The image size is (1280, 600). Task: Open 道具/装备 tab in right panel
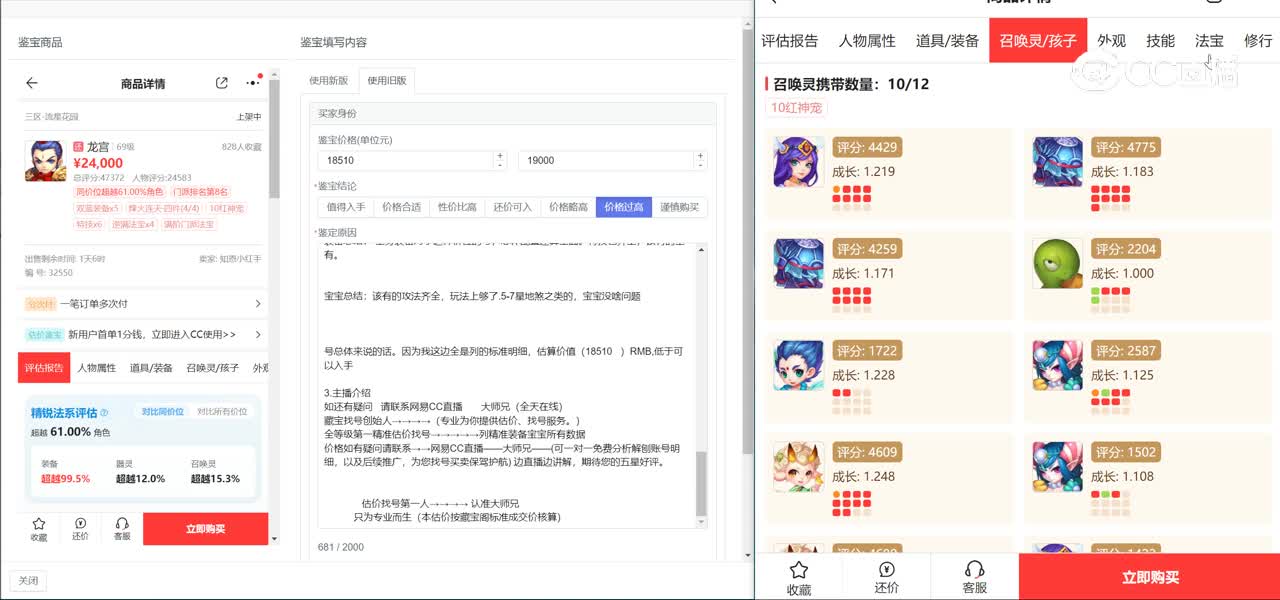tap(947, 41)
